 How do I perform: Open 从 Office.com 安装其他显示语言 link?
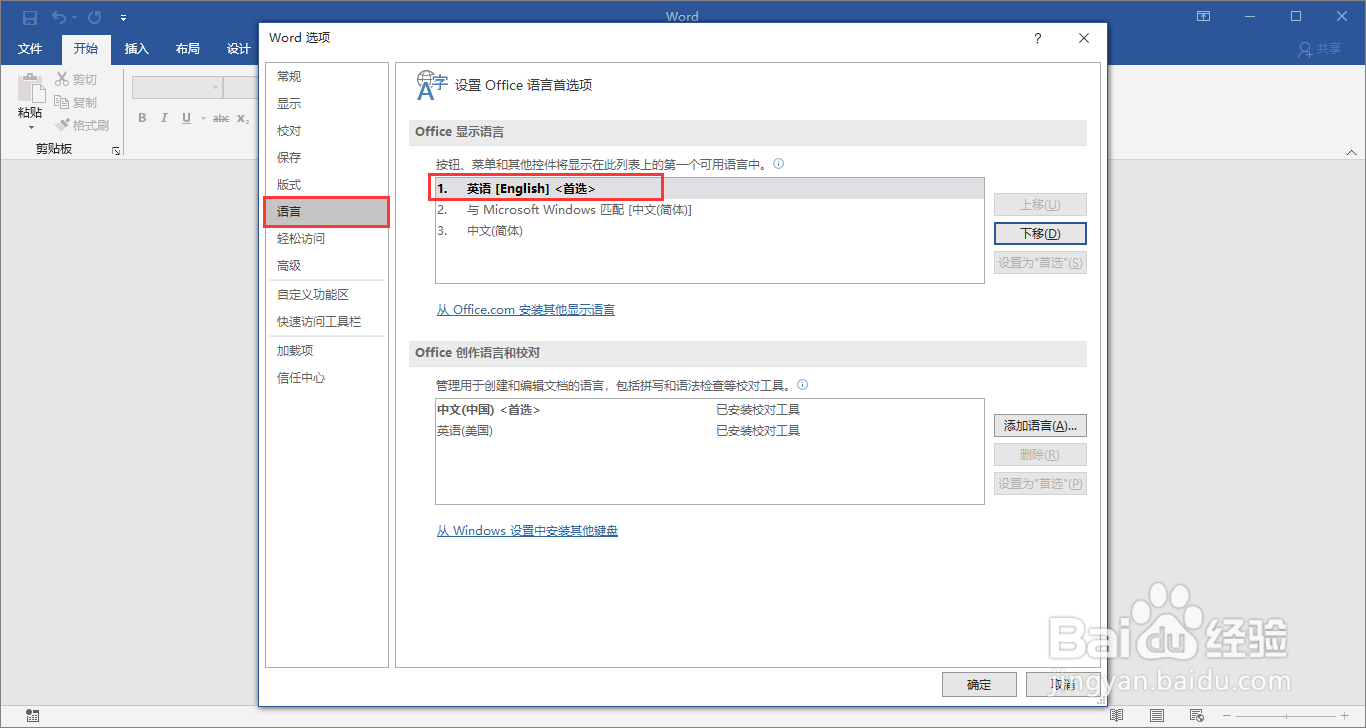(x=526, y=310)
